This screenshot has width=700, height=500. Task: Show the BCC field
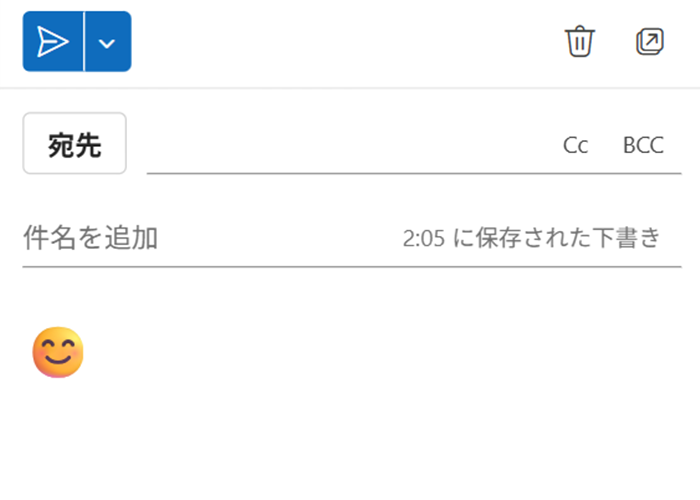pyautogui.click(x=643, y=146)
